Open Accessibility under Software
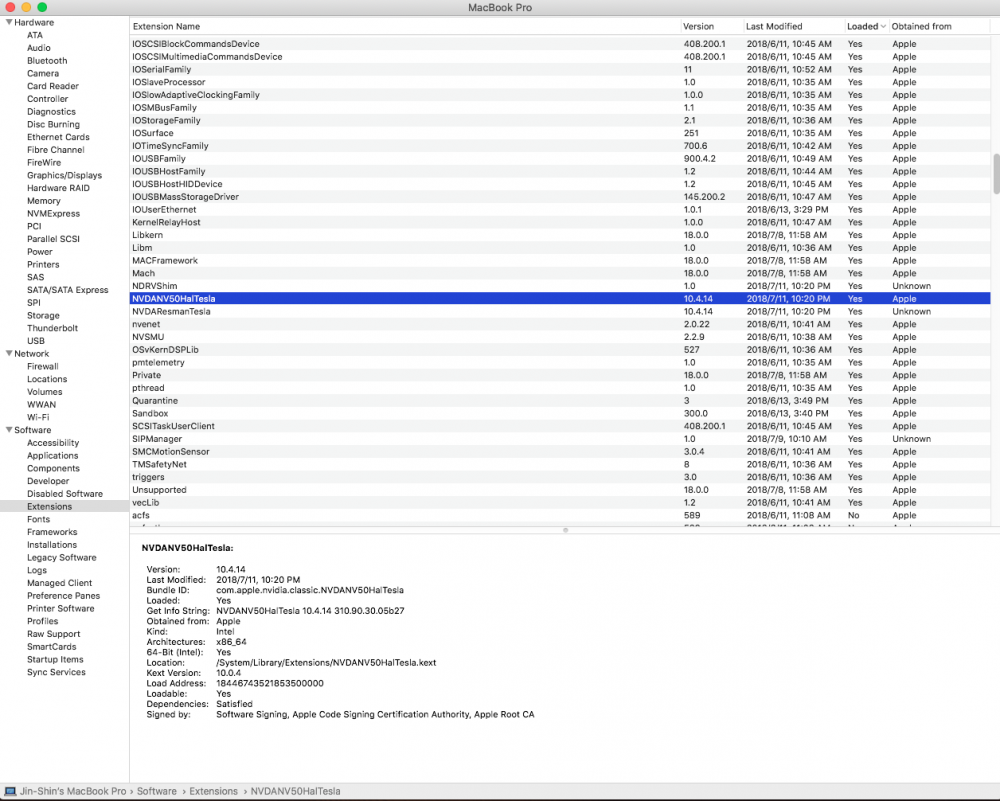This screenshot has height=801, width=1000. [x=53, y=443]
